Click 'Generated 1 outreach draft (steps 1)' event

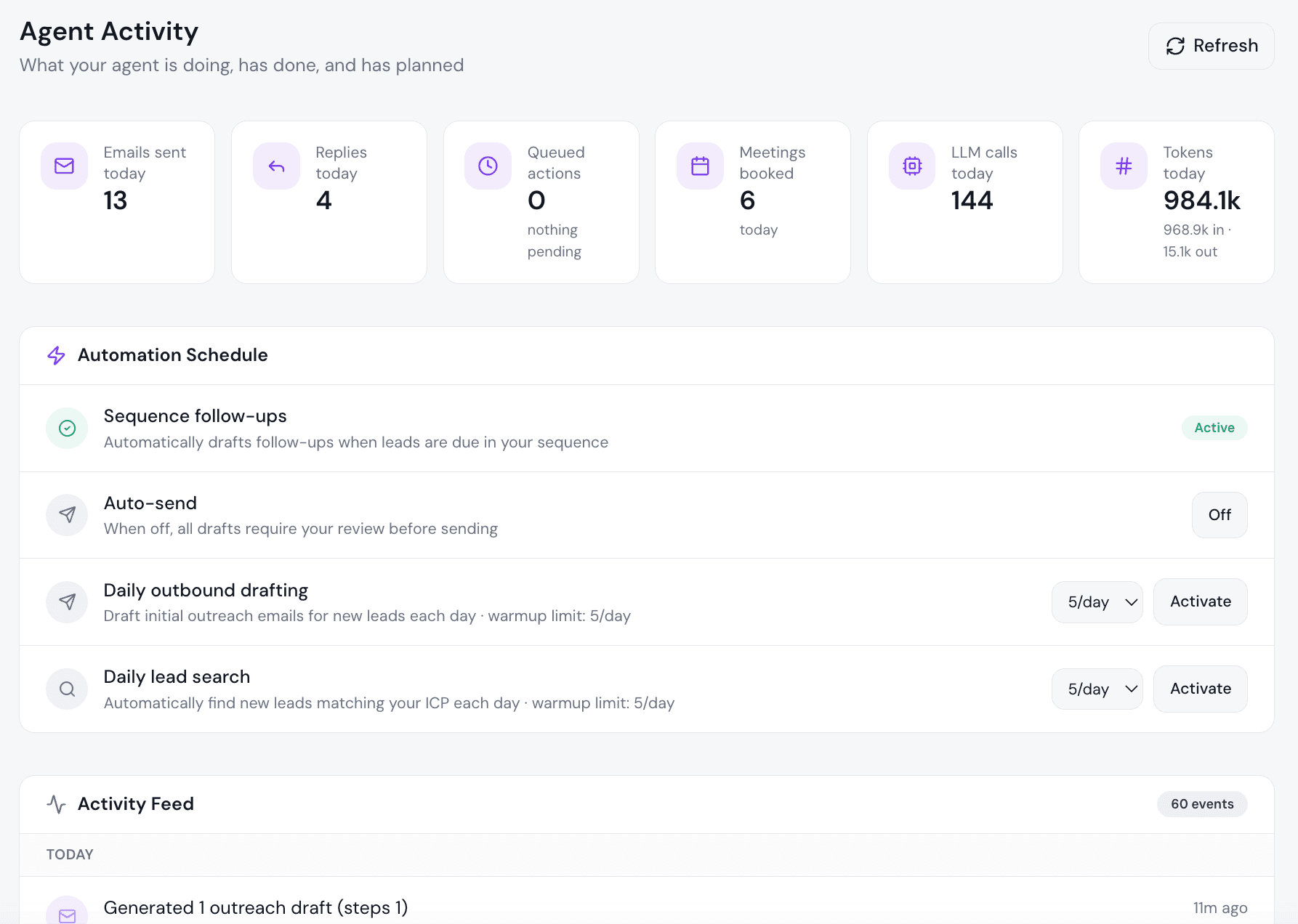pyautogui.click(x=256, y=908)
